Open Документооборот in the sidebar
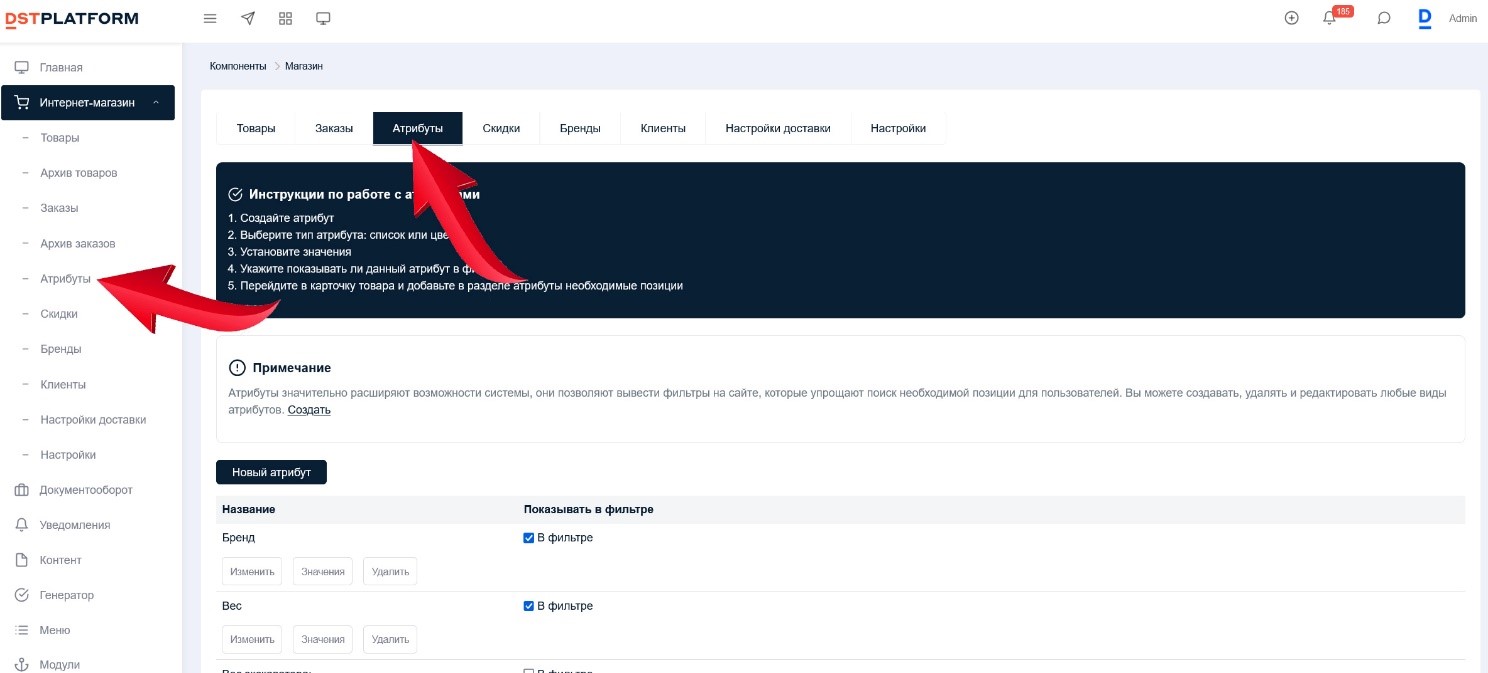Screen dimensions: 1488x673 (x=86, y=490)
